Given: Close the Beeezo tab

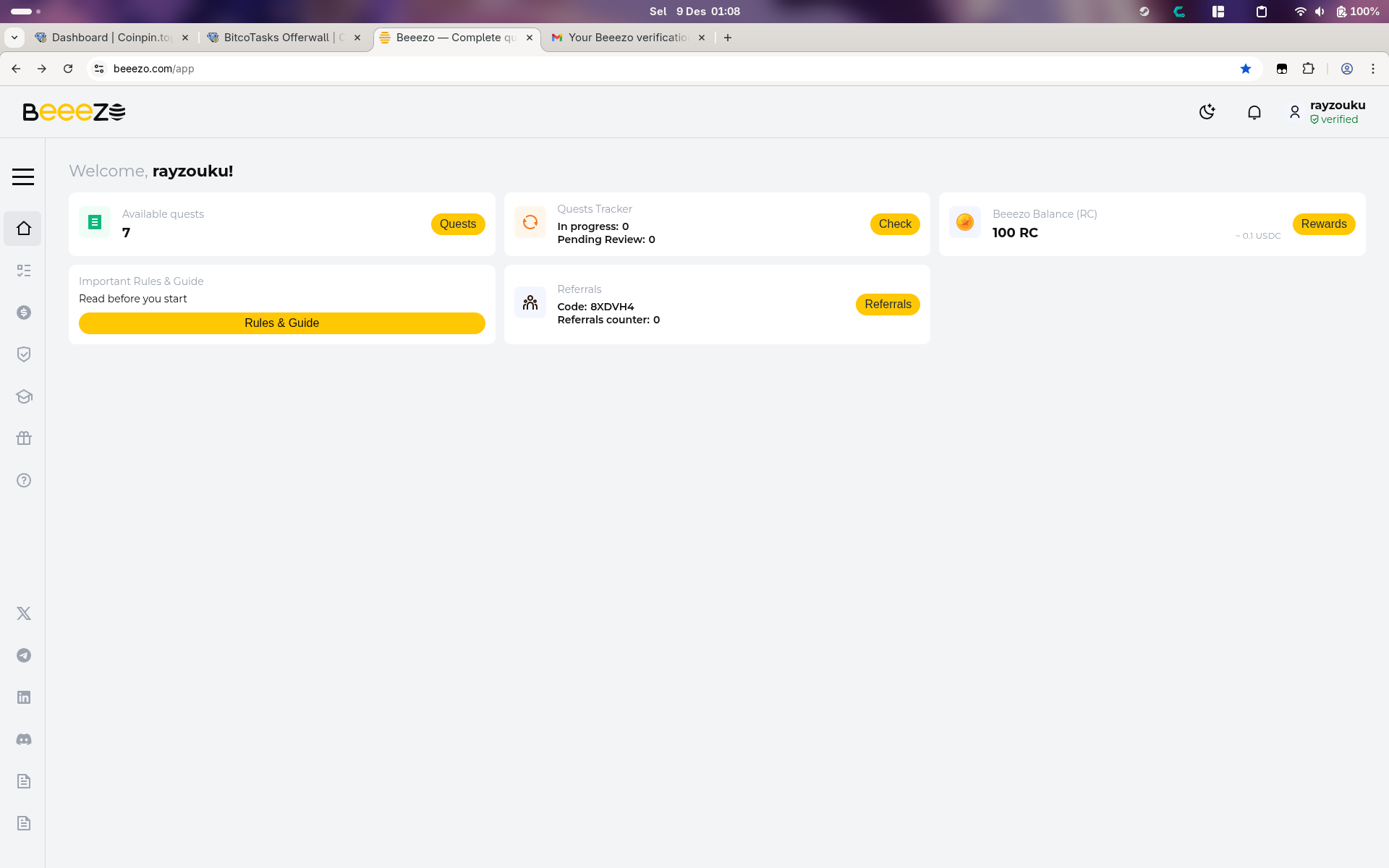Looking at the screenshot, I should 530,38.
